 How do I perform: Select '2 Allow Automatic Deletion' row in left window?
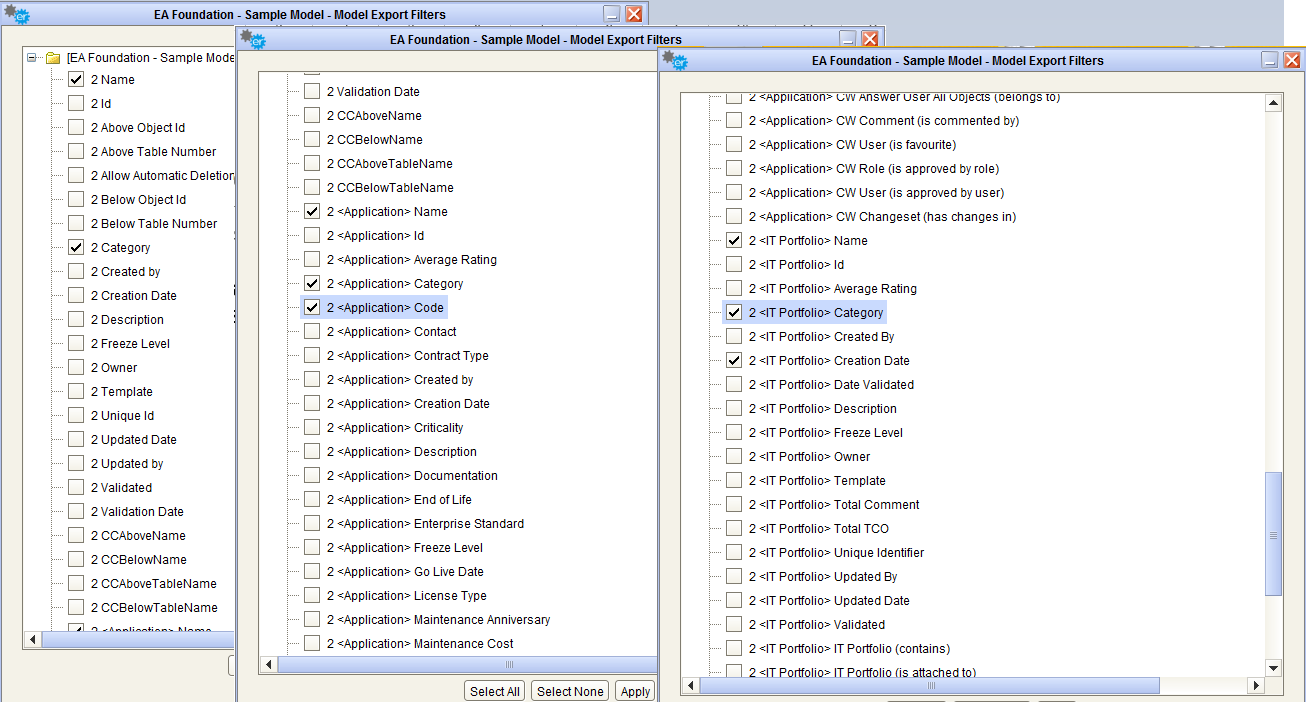[161, 176]
